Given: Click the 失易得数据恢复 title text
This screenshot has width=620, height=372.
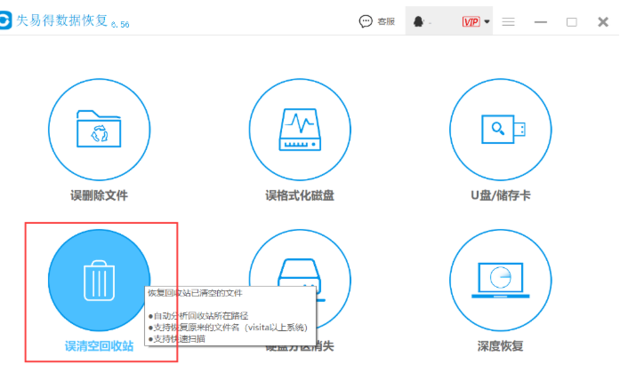Looking at the screenshot, I should (62, 20).
